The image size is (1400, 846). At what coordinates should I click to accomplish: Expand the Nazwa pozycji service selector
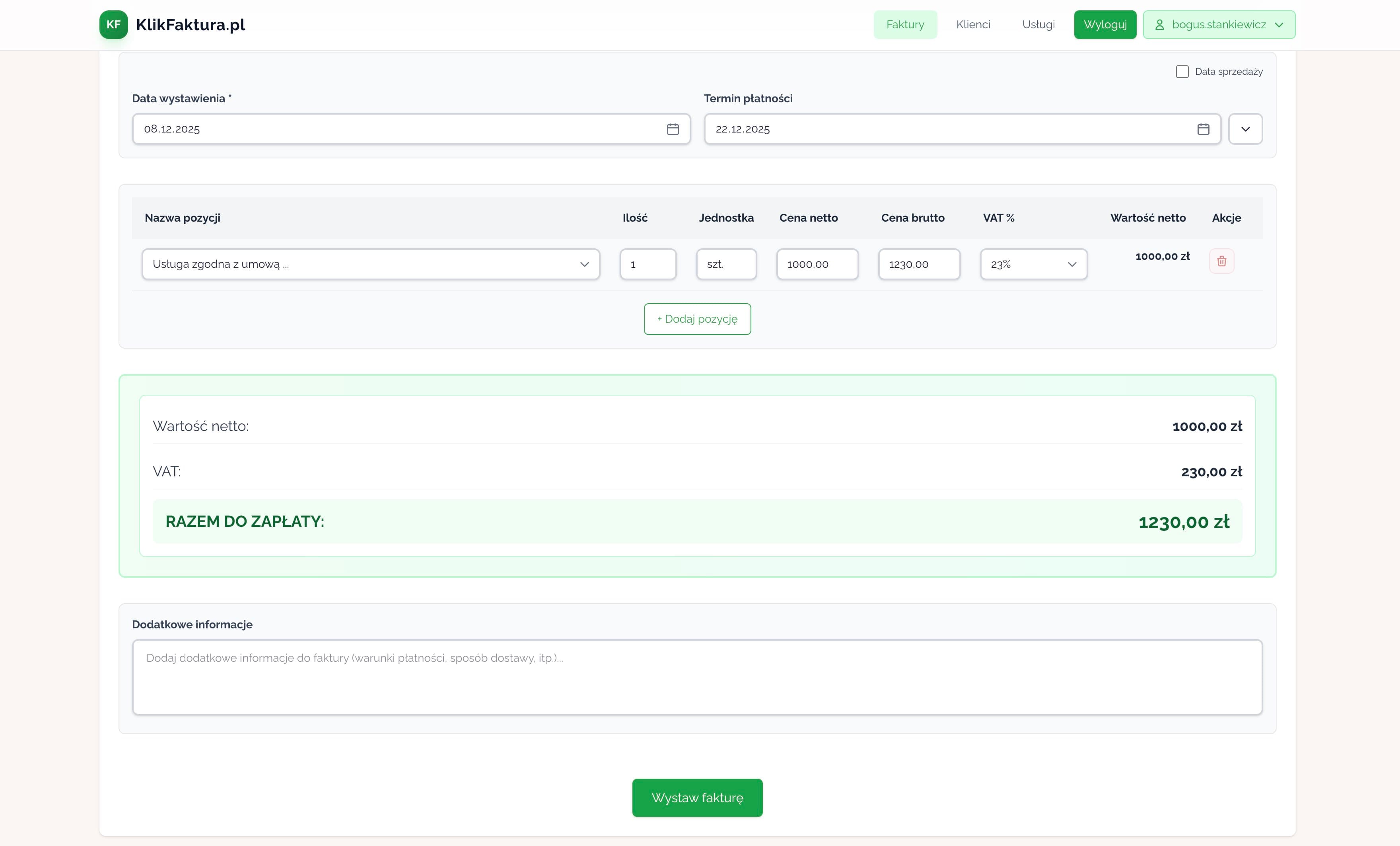tap(370, 264)
